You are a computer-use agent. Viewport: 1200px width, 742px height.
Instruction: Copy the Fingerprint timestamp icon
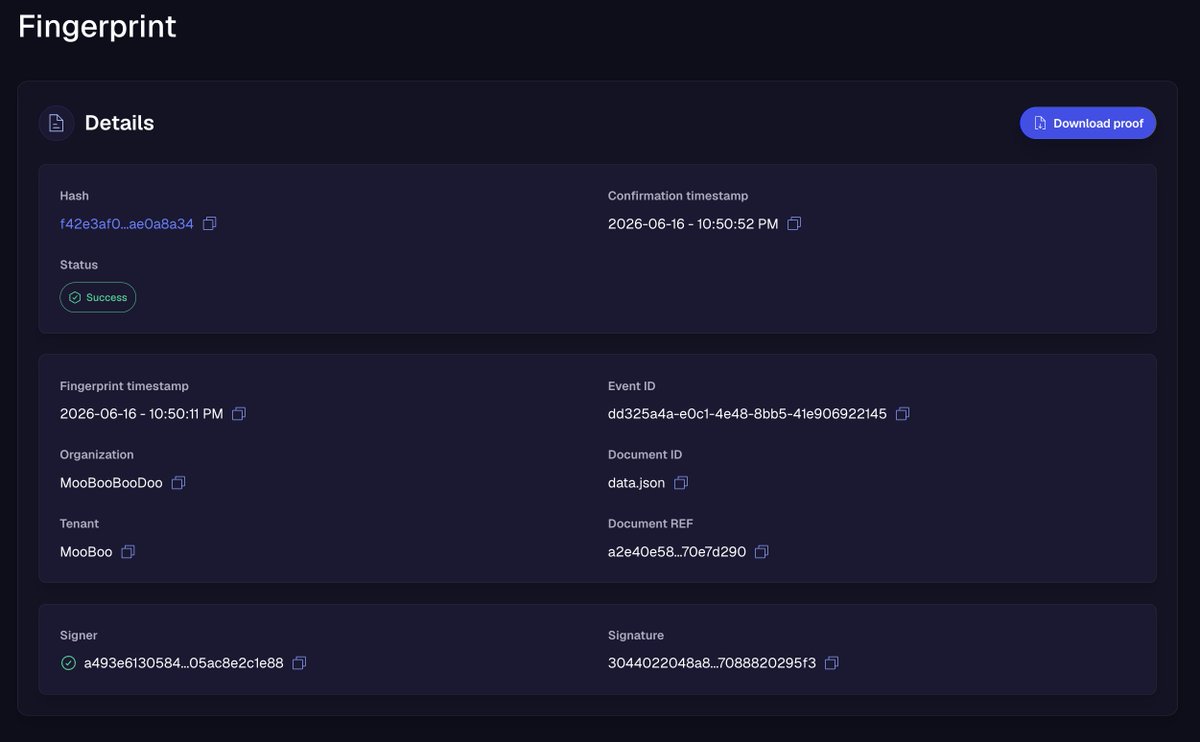click(x=239, y=414)
